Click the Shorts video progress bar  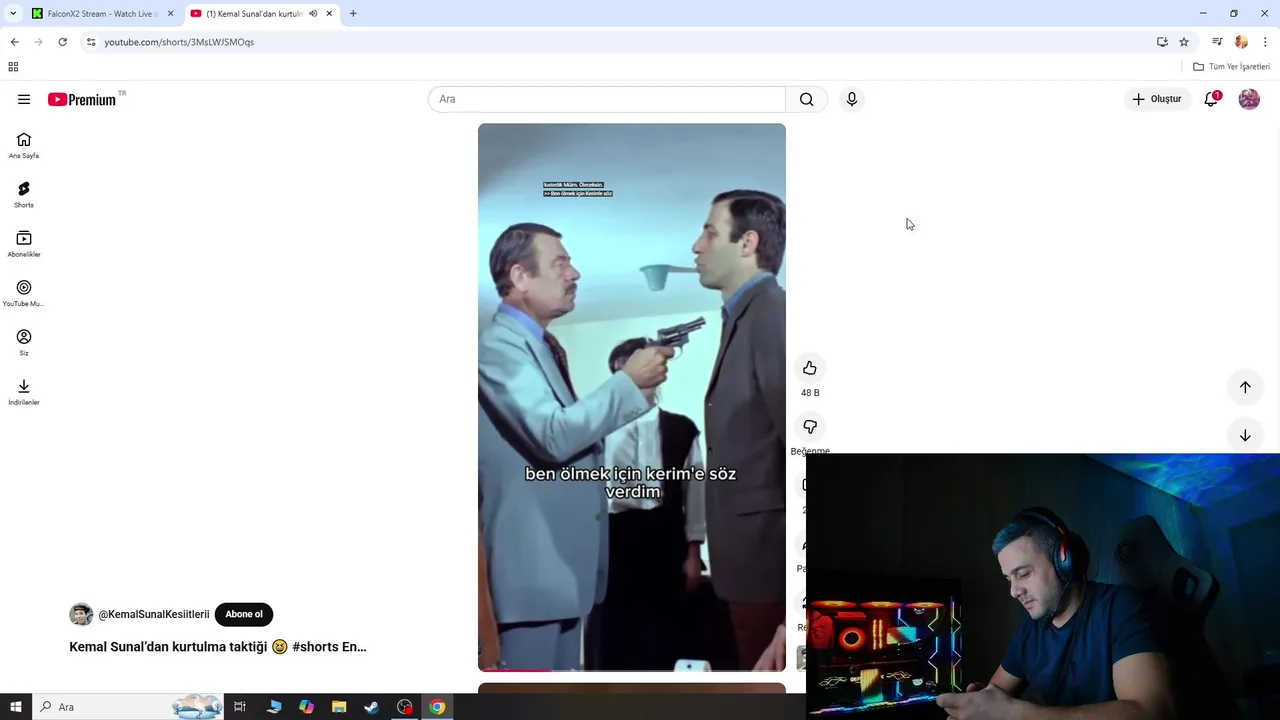(x=632, y=670)
